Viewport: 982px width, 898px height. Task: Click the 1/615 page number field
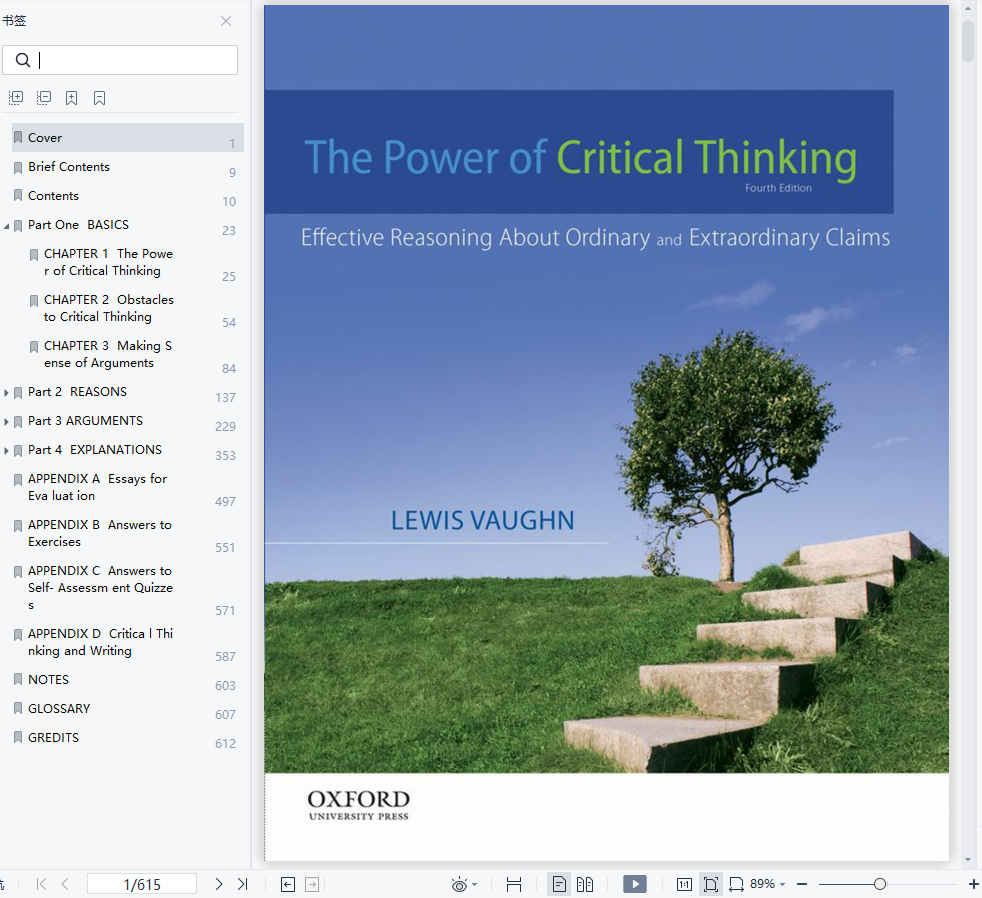(142, 884)
